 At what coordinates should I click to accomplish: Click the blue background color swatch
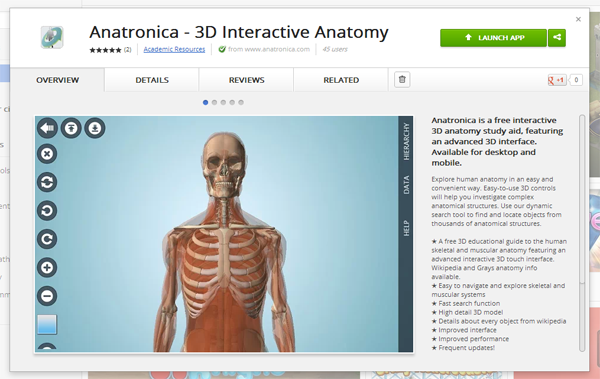(47, 325)
